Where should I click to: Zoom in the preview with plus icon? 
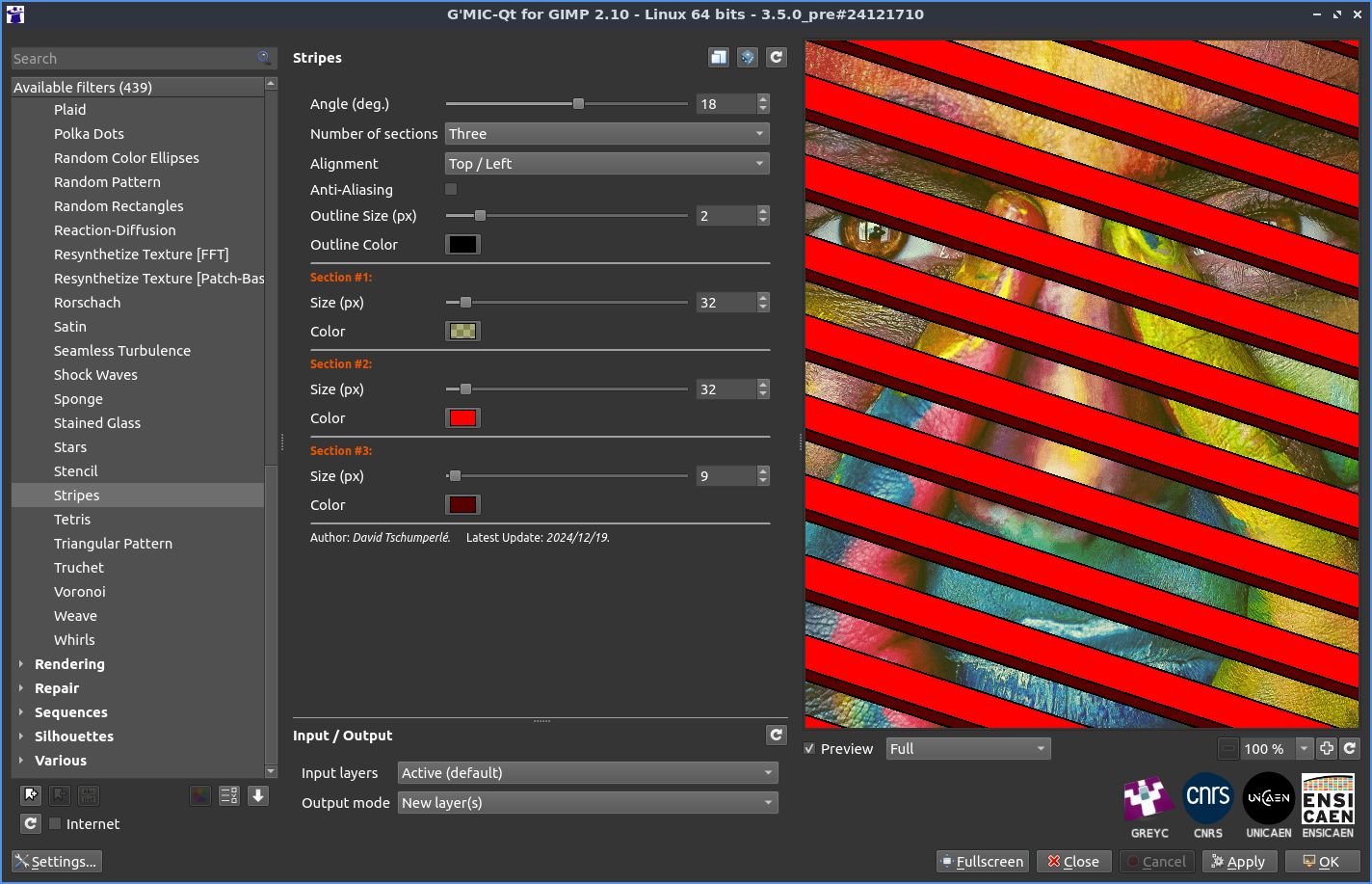[x=1327, y=749]
